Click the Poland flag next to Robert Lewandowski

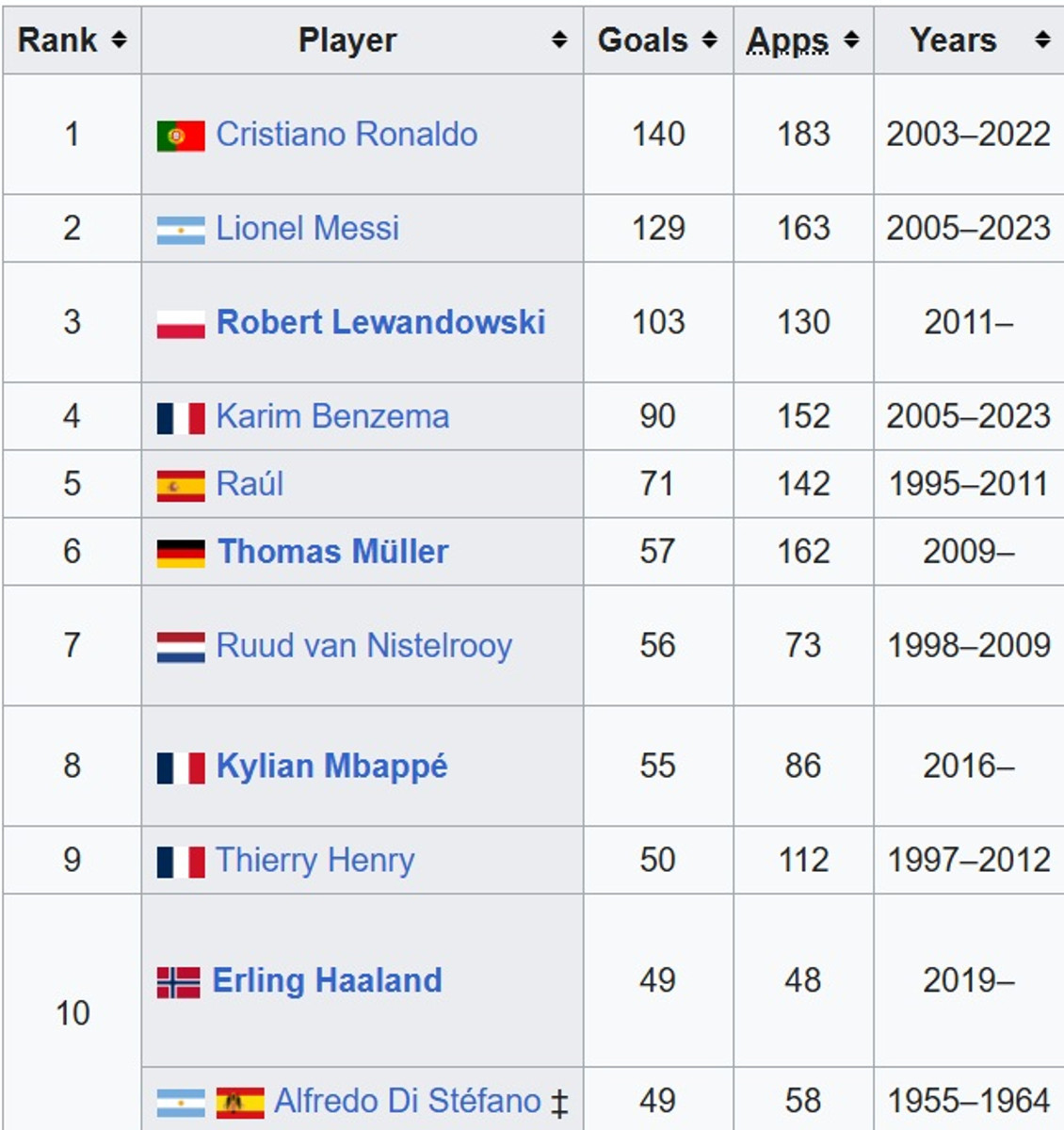[181, 324]
